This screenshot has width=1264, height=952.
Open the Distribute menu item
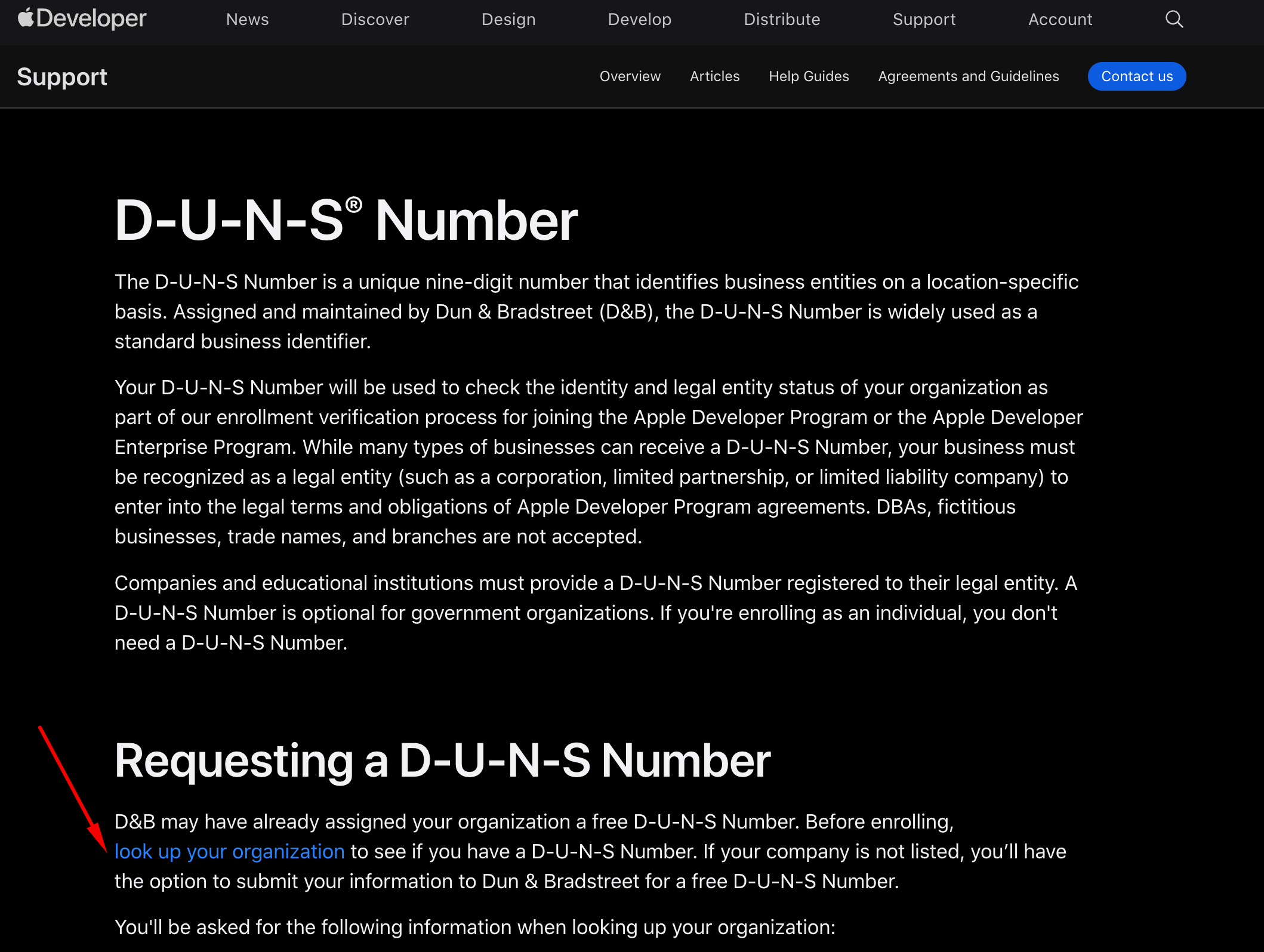pyautogui.click(x=782, y=19)
